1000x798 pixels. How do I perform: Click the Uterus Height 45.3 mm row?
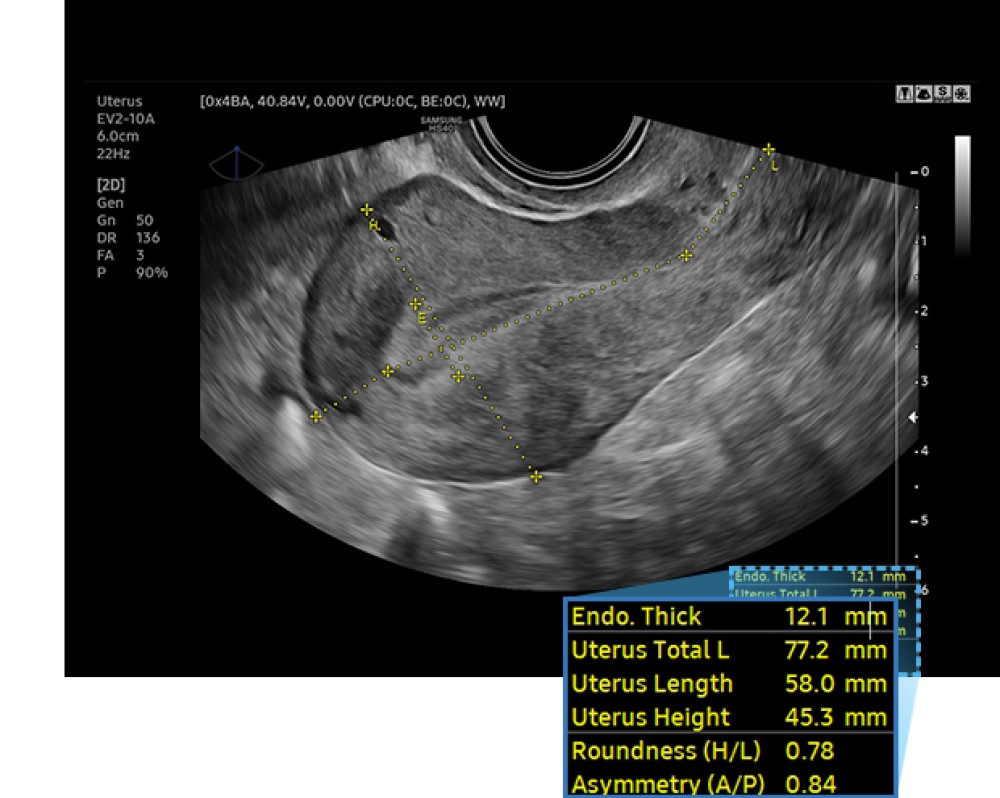click(x=729, y=717)
